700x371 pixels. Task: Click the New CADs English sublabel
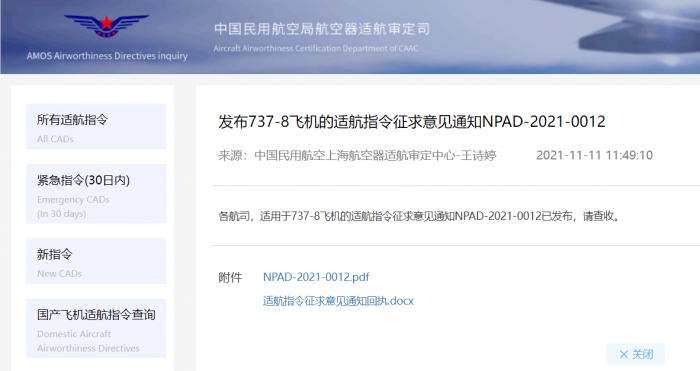pyautogui.click(x=59, y=274)
